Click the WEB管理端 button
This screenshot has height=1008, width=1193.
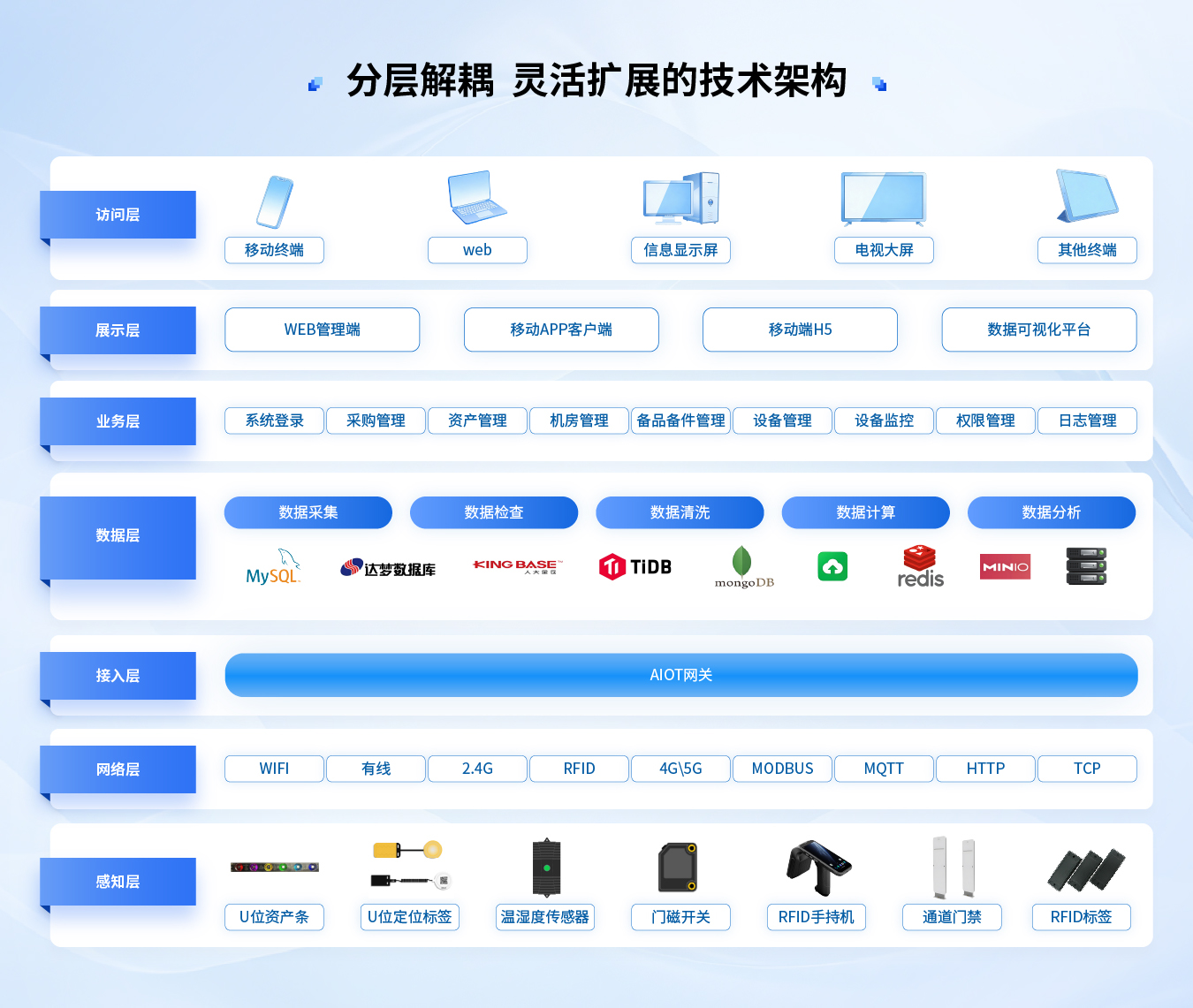coord(322,330)
